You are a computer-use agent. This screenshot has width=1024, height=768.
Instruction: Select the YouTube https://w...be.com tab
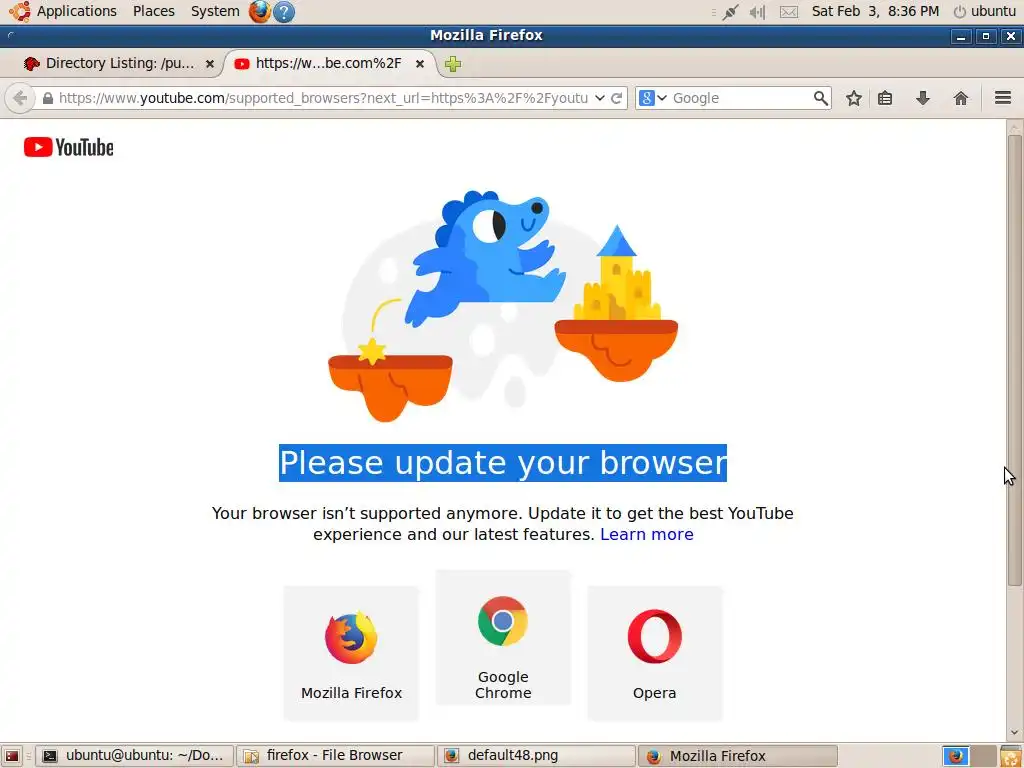pyautogui.click(x=328, y=63)
